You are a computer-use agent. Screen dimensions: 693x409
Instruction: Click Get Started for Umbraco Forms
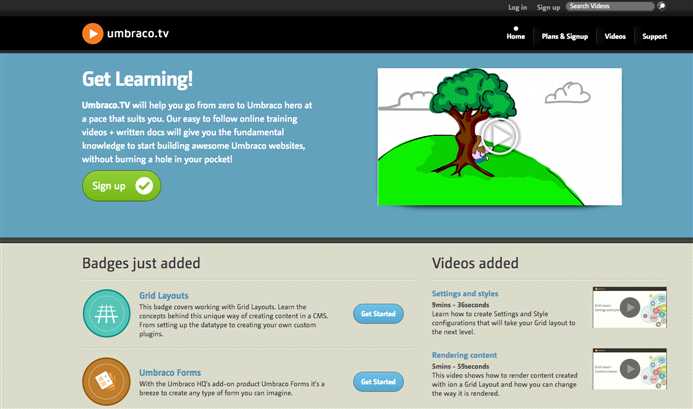378,382
